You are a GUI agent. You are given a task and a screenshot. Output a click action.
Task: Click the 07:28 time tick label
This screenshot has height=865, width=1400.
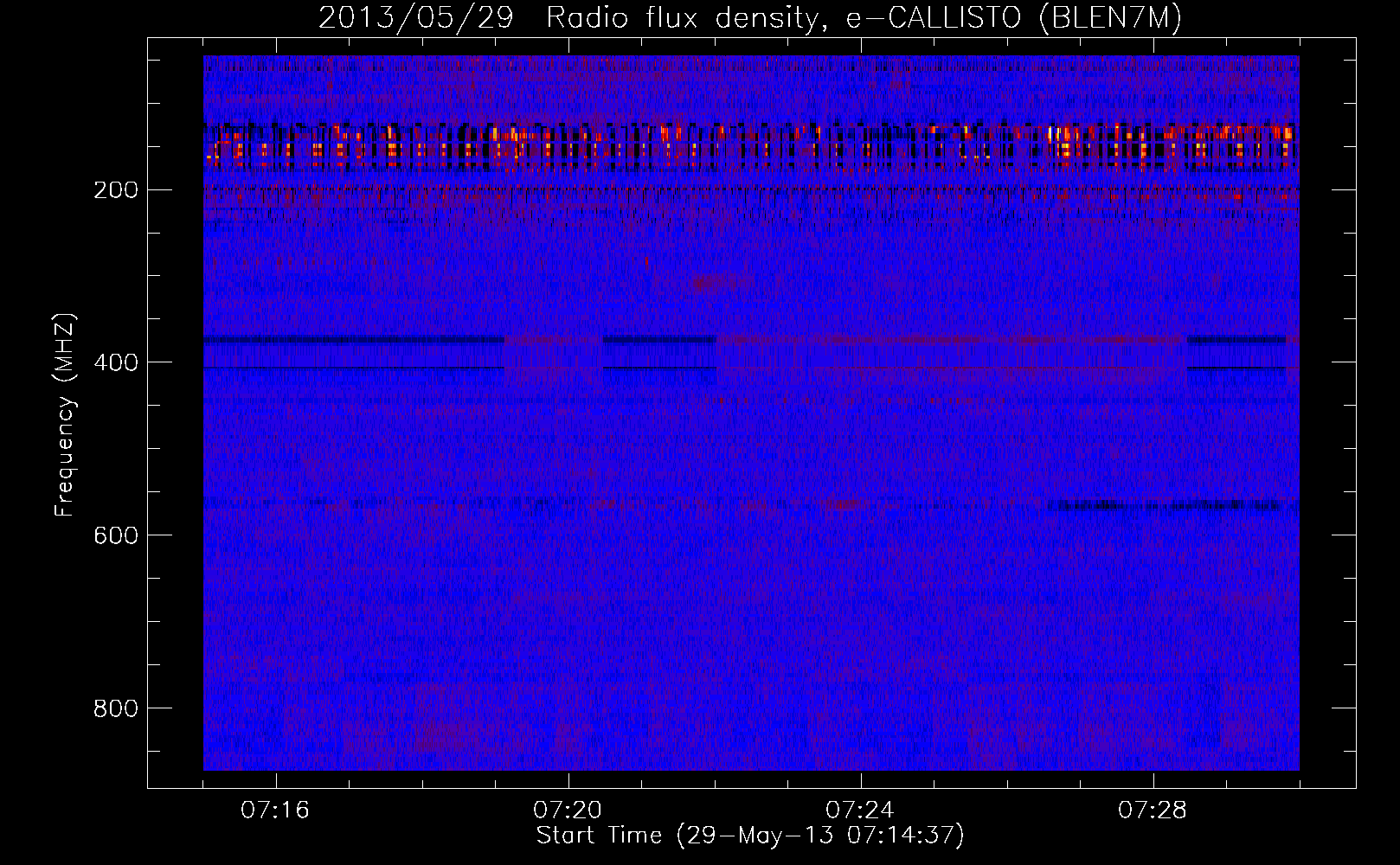[1153, 811]
